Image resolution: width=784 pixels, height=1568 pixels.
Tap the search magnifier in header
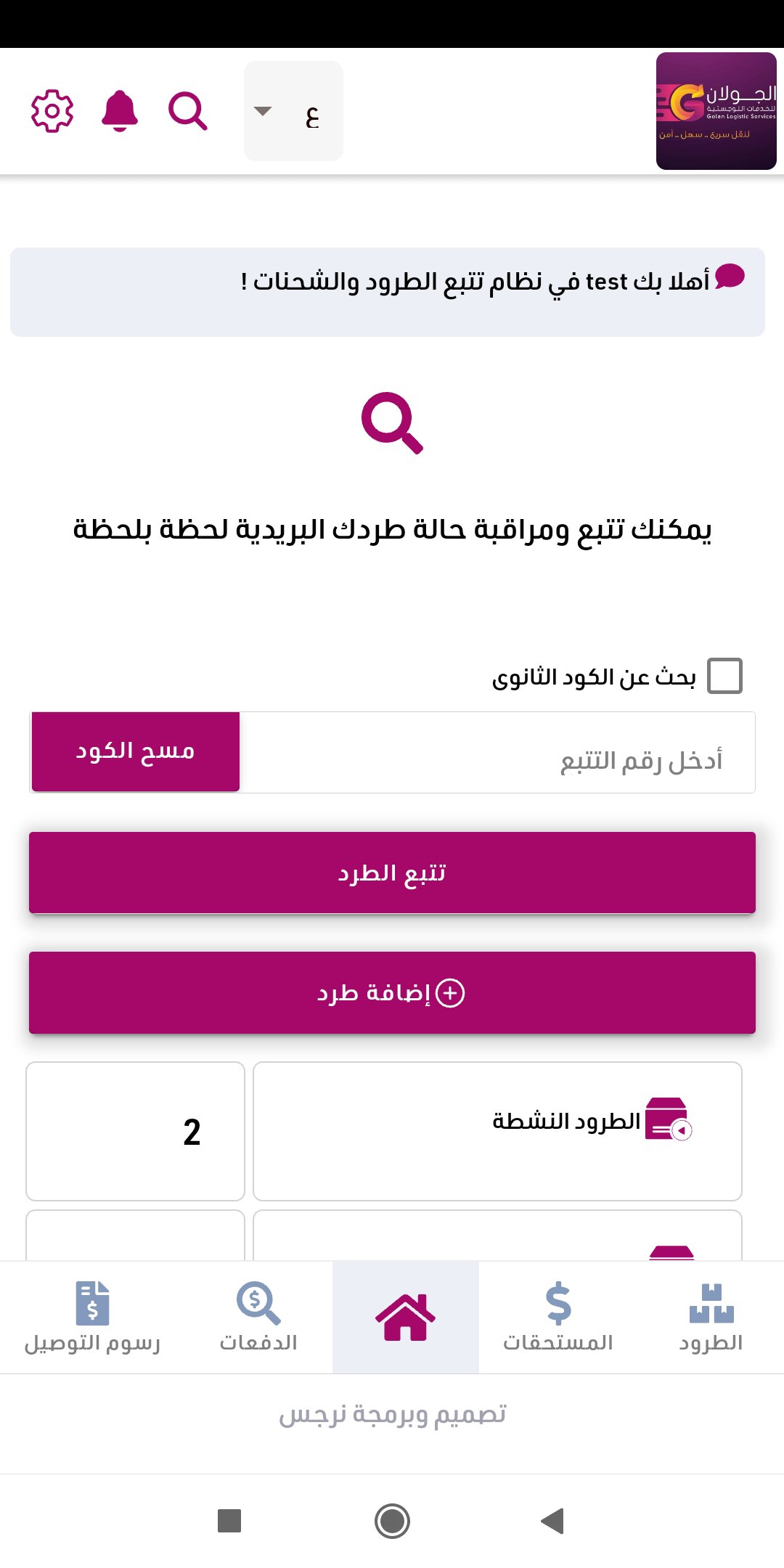coord(188,111)
